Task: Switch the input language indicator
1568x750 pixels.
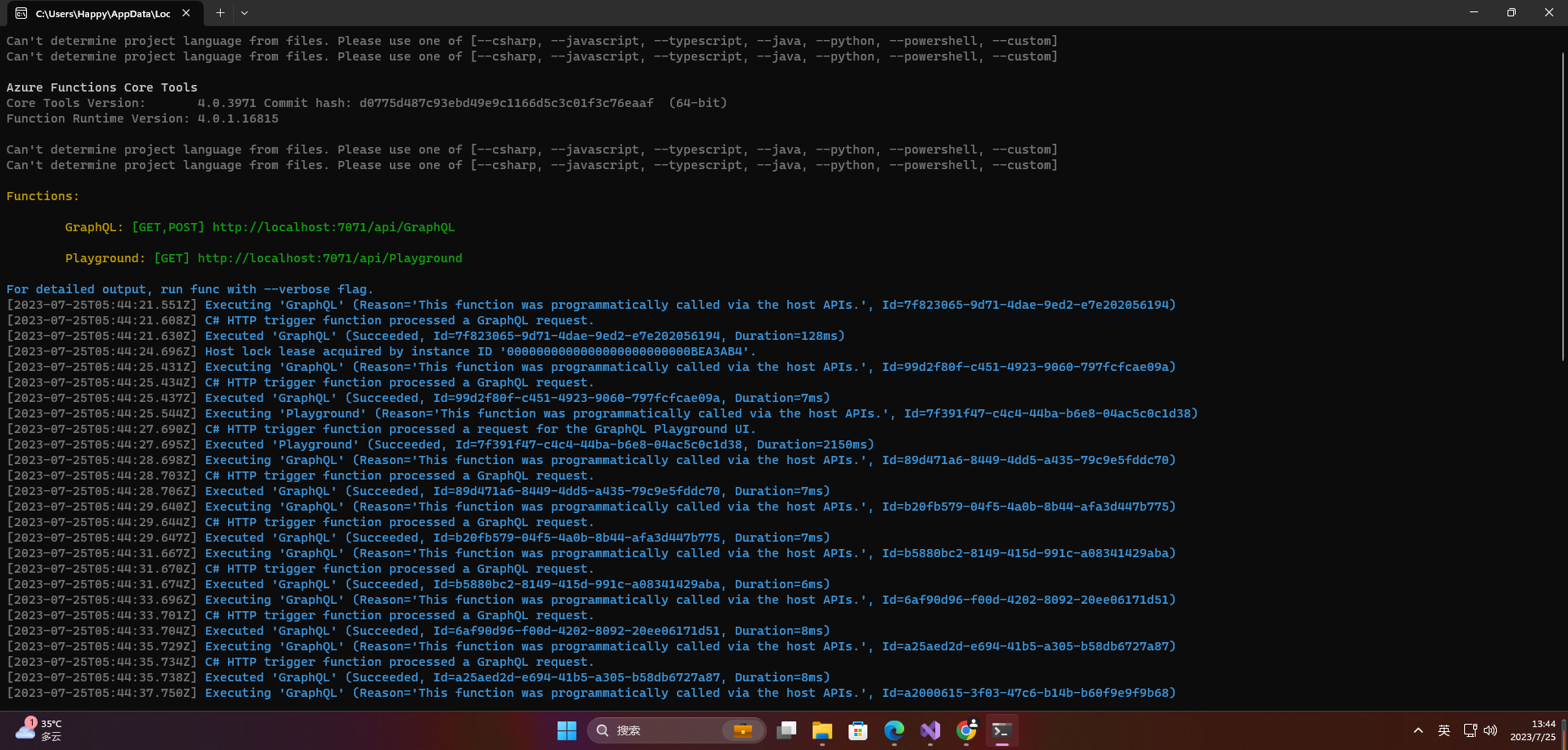Action: pos(1445,730)
